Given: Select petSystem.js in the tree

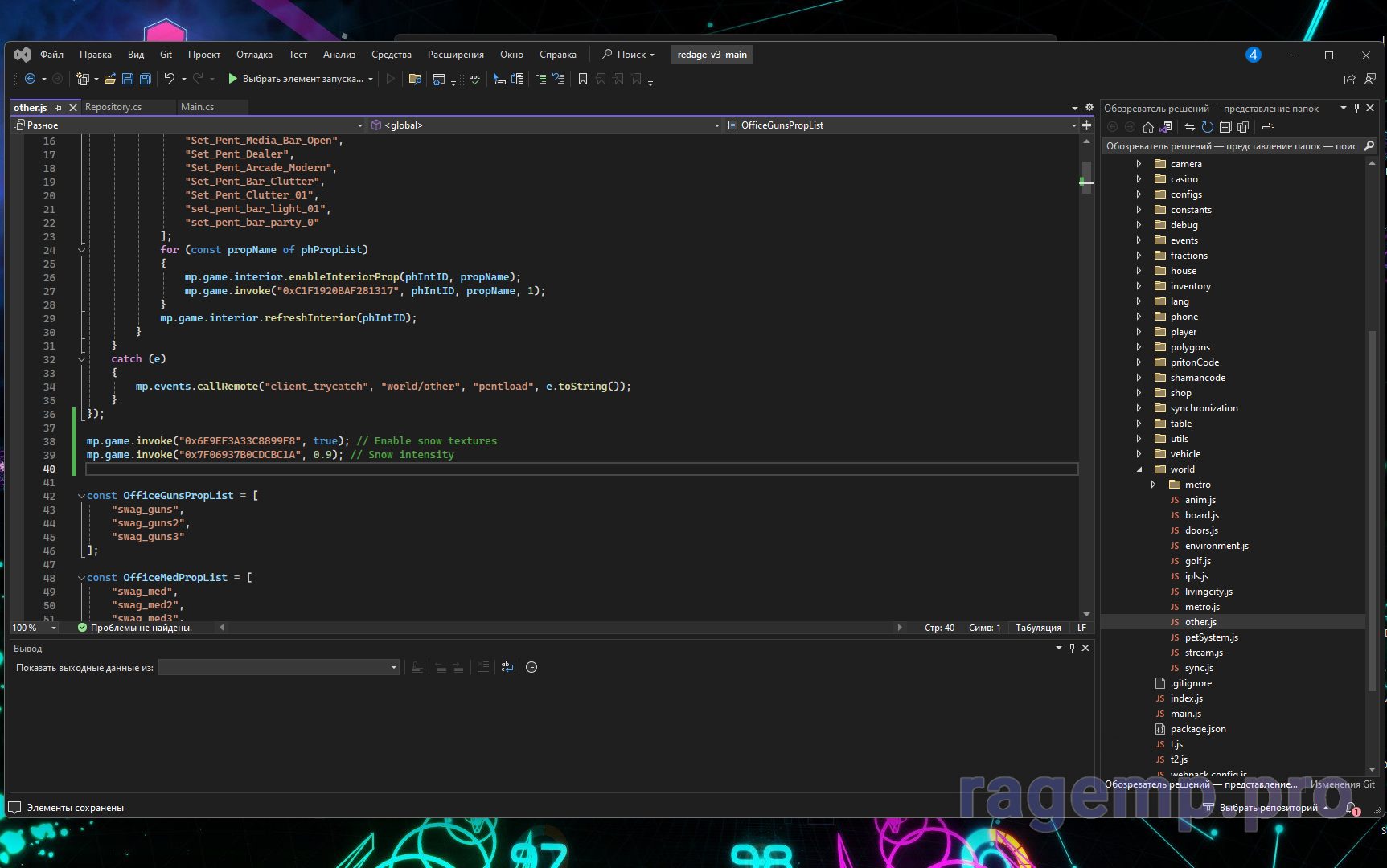Looking at the screenshot, I should click(1211, 637).
